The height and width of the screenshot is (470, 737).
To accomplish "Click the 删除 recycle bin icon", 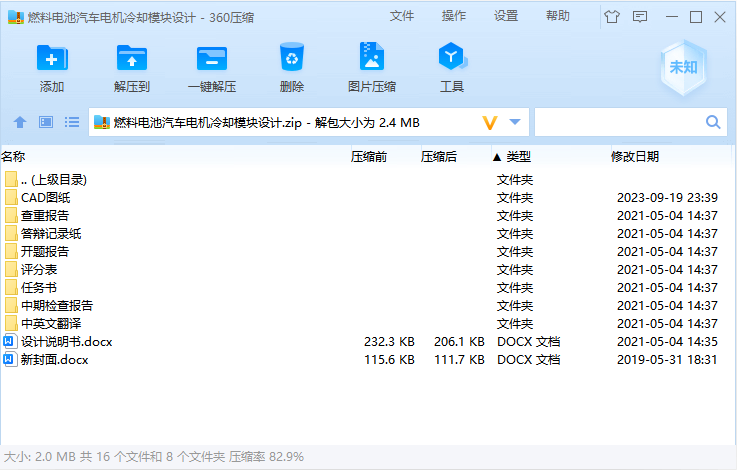I will (292, 57).
